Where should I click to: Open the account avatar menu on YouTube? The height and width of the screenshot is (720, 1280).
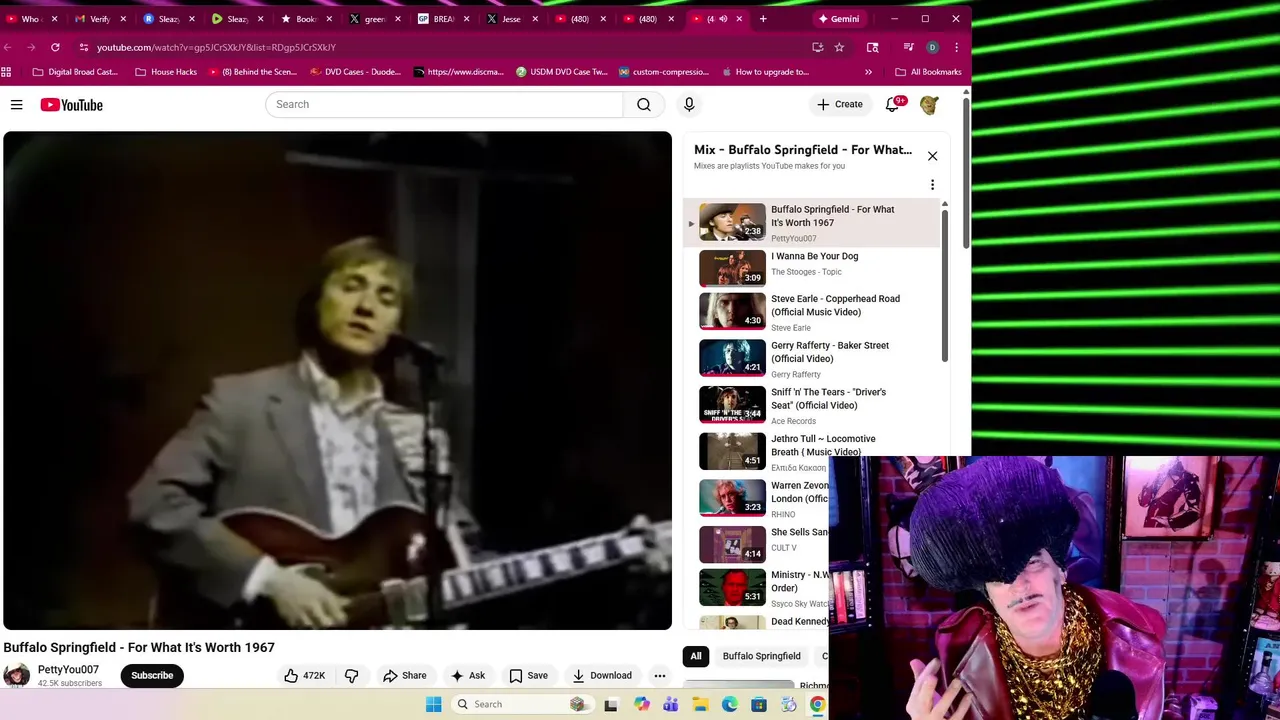(x=929, y=105)
